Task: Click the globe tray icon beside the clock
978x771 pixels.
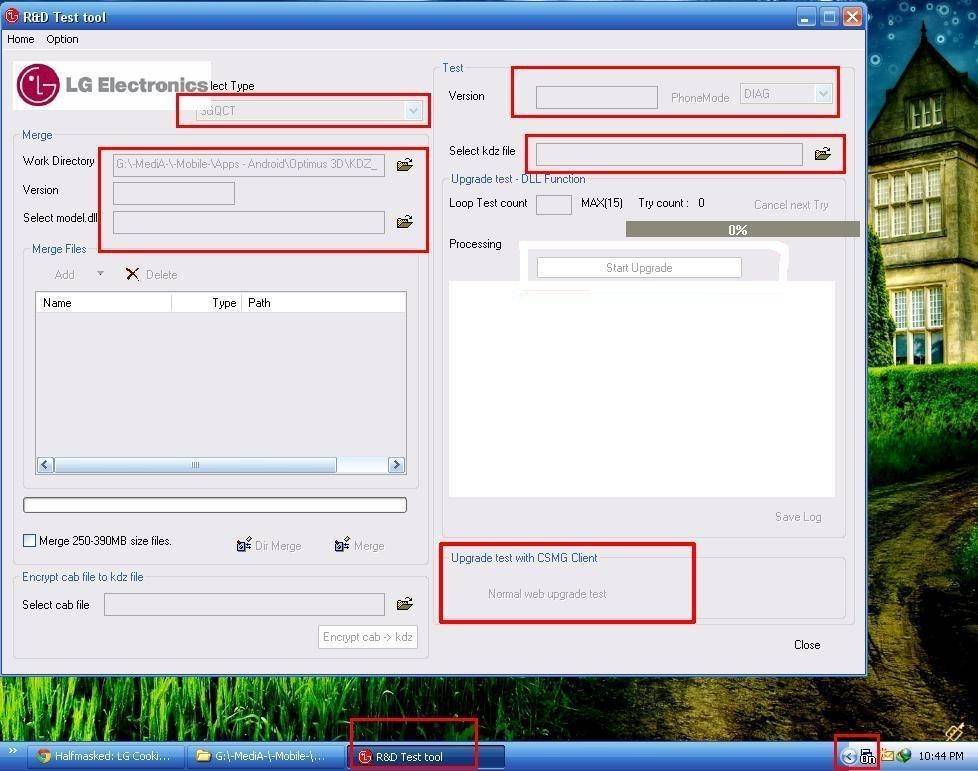Action: pos(903,756)
